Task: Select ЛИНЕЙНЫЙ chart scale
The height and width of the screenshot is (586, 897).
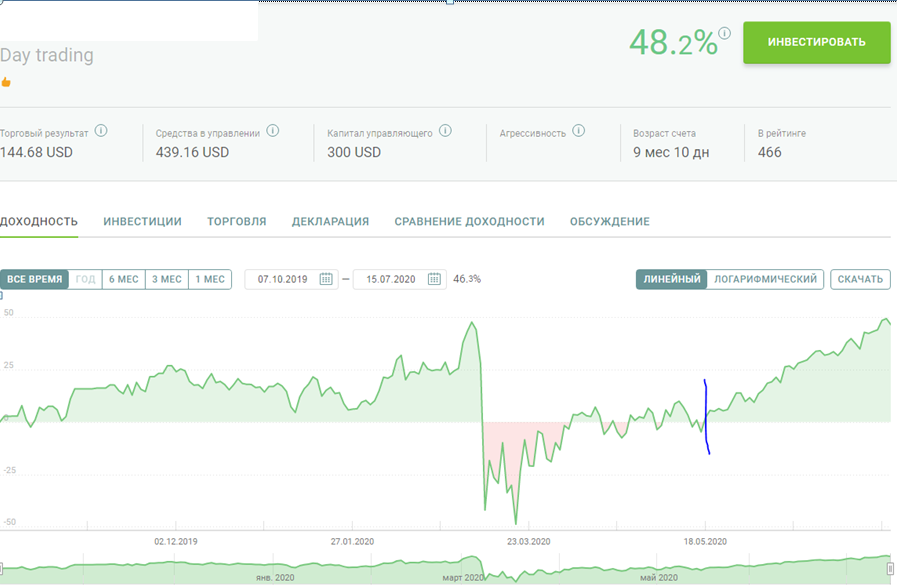Action: [x=672, y=279]
